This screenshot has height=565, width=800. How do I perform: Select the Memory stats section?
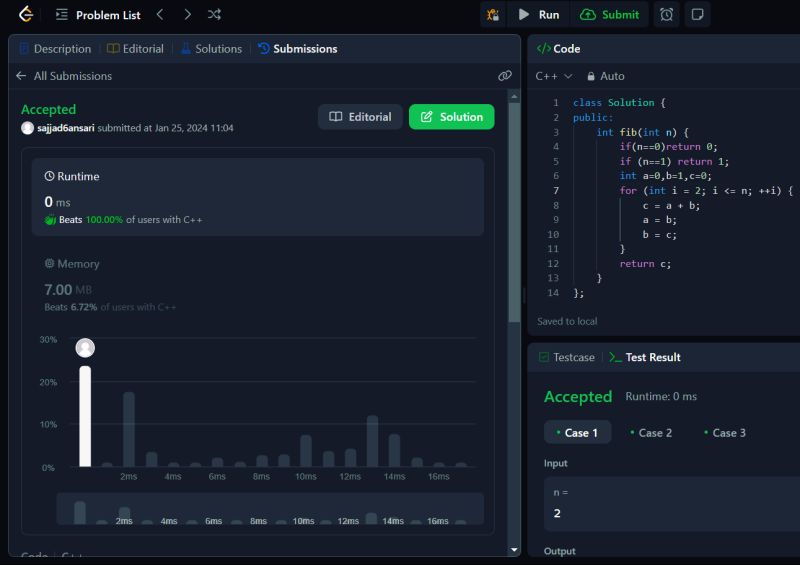pyautogui.click(x=258, y=284)
